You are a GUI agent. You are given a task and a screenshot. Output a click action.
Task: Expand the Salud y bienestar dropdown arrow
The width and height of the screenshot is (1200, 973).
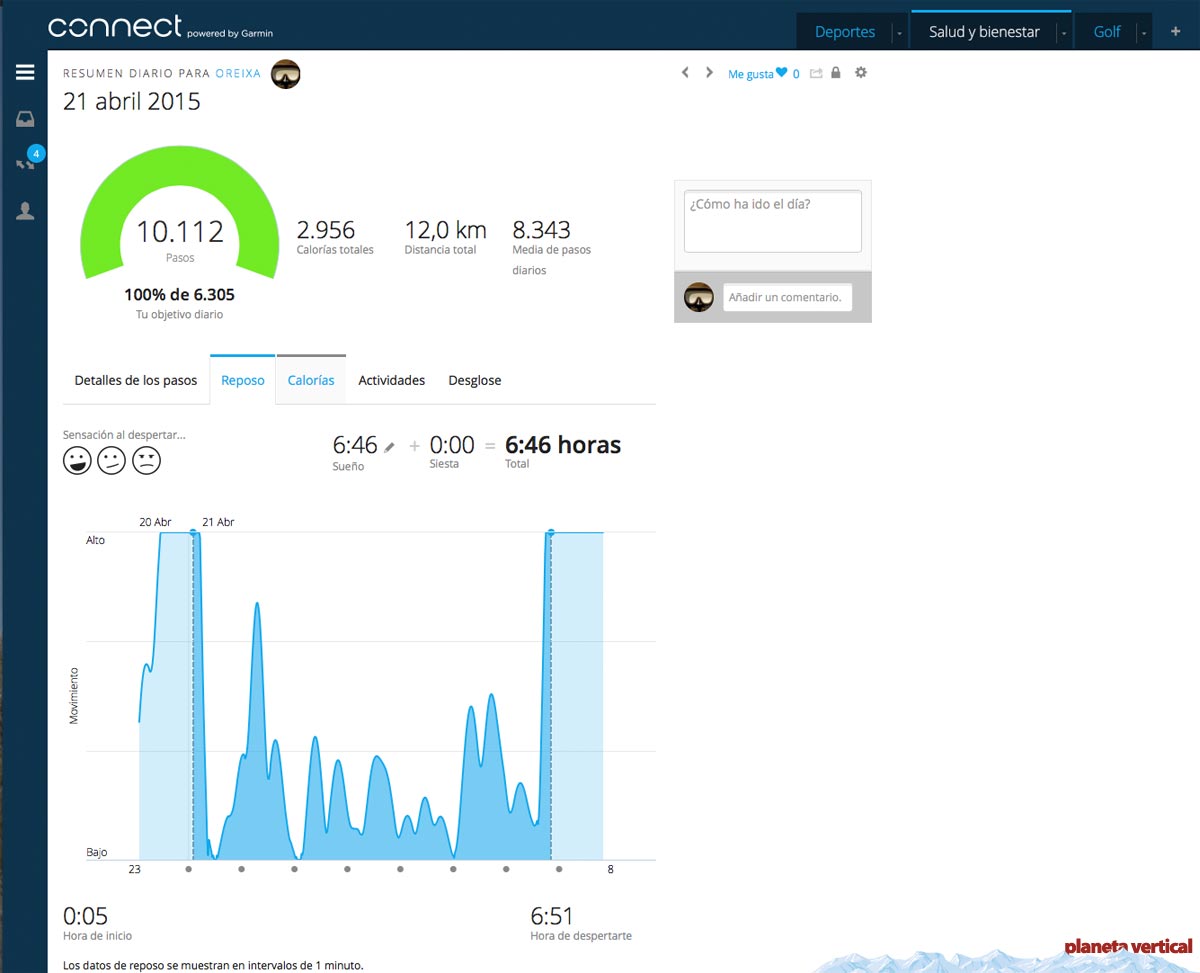click(1063, 33)
